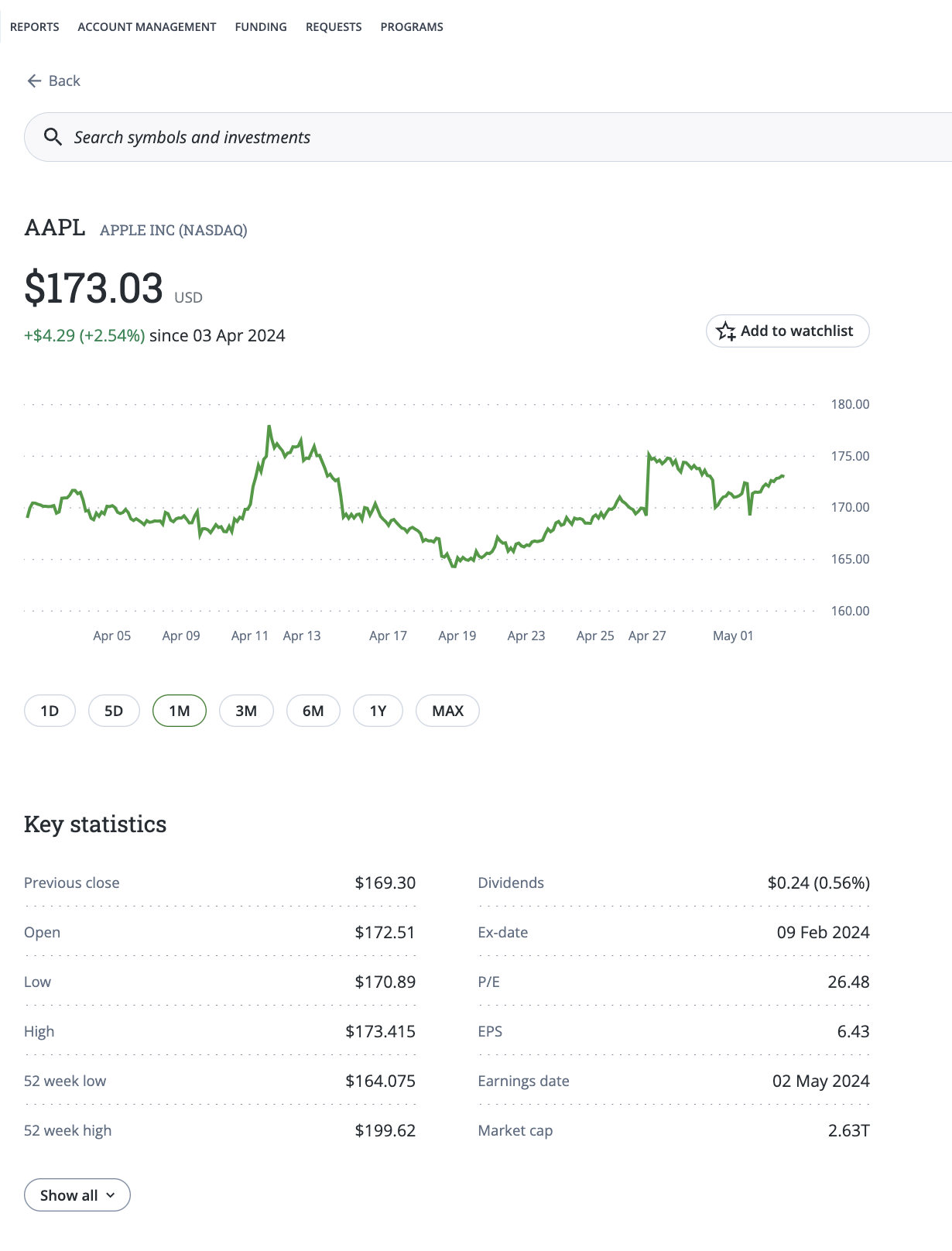
Task: Click the search magnifier icon
Action: coord(53,137)
